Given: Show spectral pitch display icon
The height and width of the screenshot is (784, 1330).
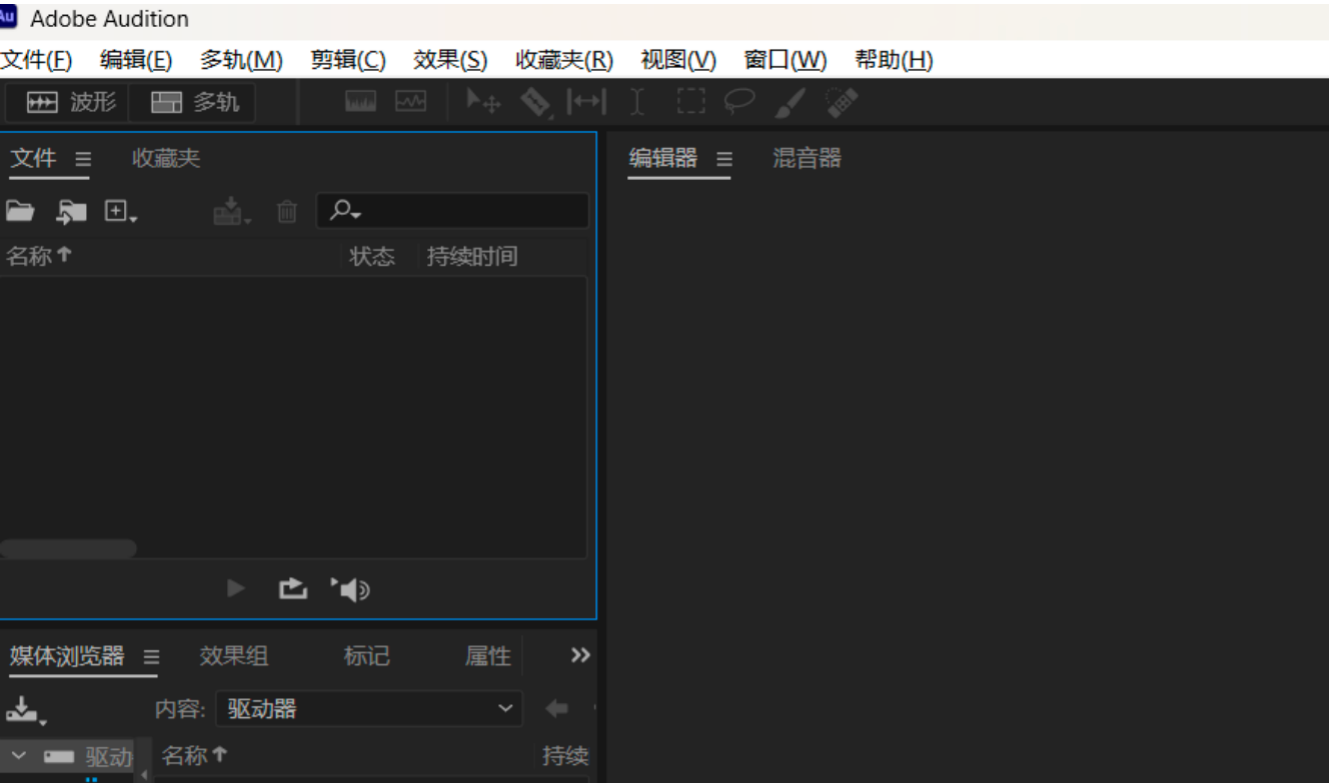Looking at the screenshot, I should pos(410,101).
